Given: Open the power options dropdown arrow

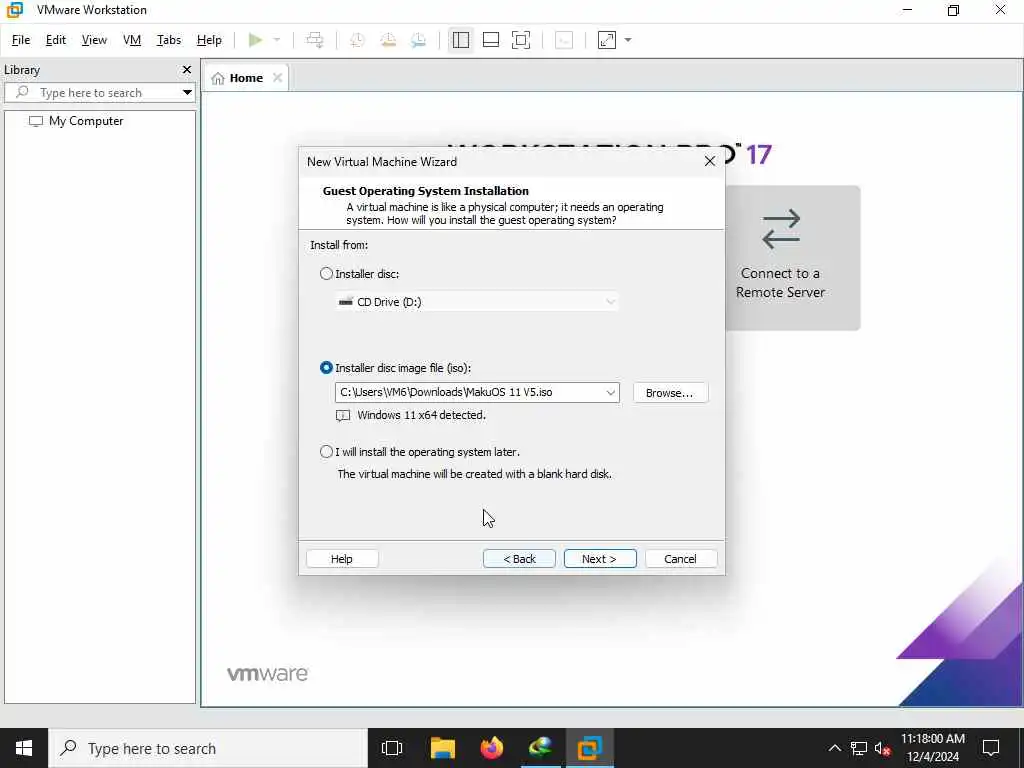Looking at the screenshot, I should tap(277, 40).
